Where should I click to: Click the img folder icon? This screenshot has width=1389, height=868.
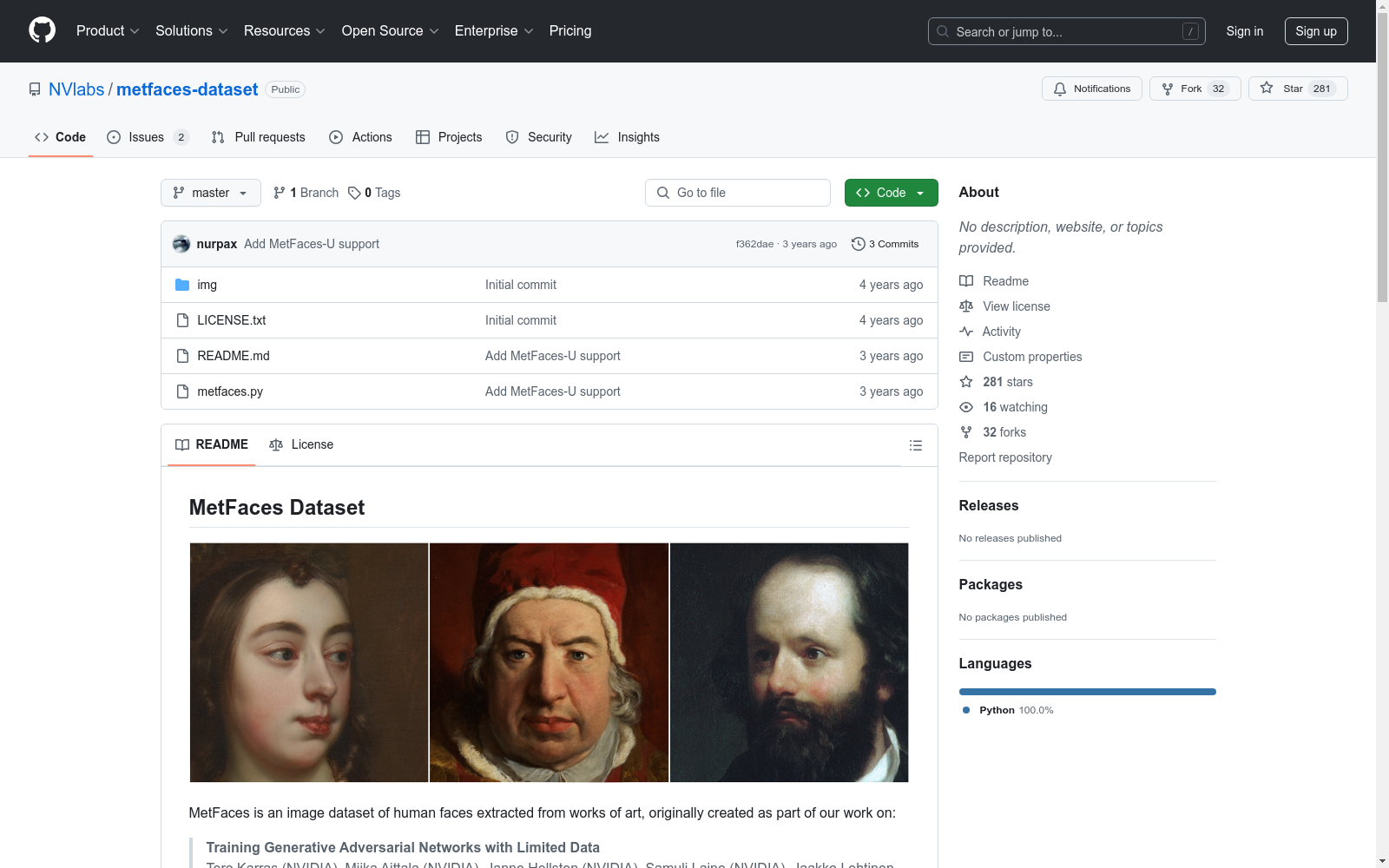pyautogui.click(x=182, y=285)
